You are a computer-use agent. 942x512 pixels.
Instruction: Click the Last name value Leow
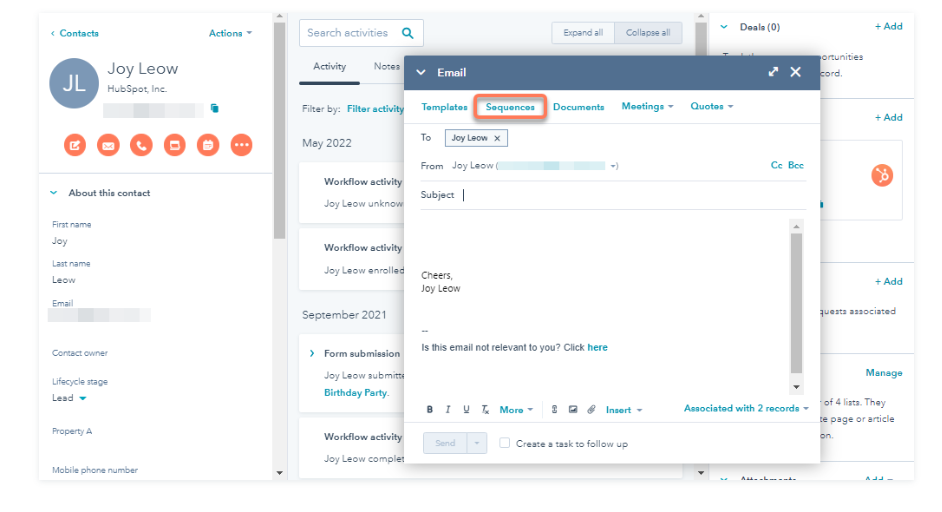click(64, 280)
